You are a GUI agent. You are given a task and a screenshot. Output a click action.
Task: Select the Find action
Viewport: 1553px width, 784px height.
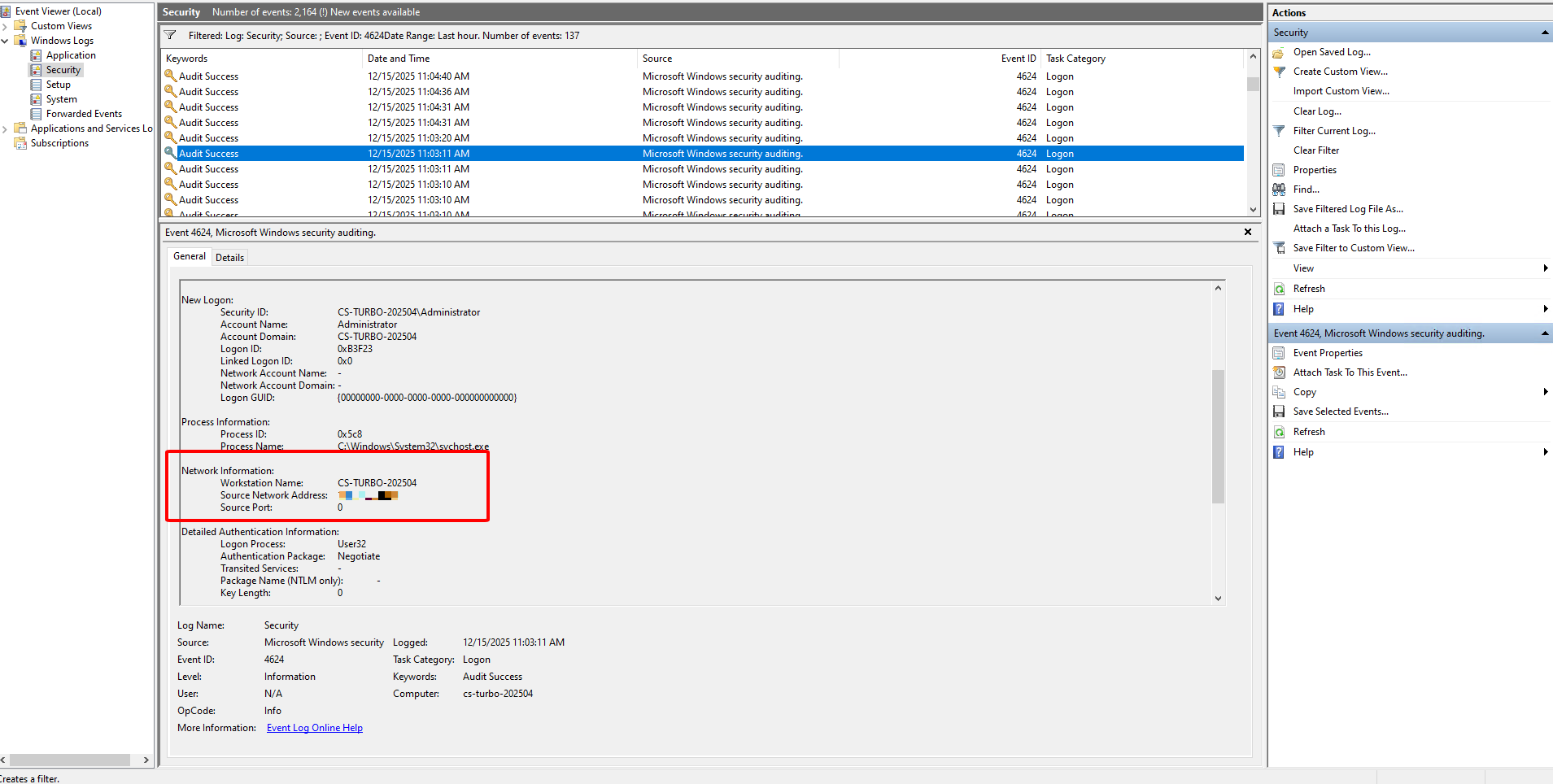[1305, 189]
